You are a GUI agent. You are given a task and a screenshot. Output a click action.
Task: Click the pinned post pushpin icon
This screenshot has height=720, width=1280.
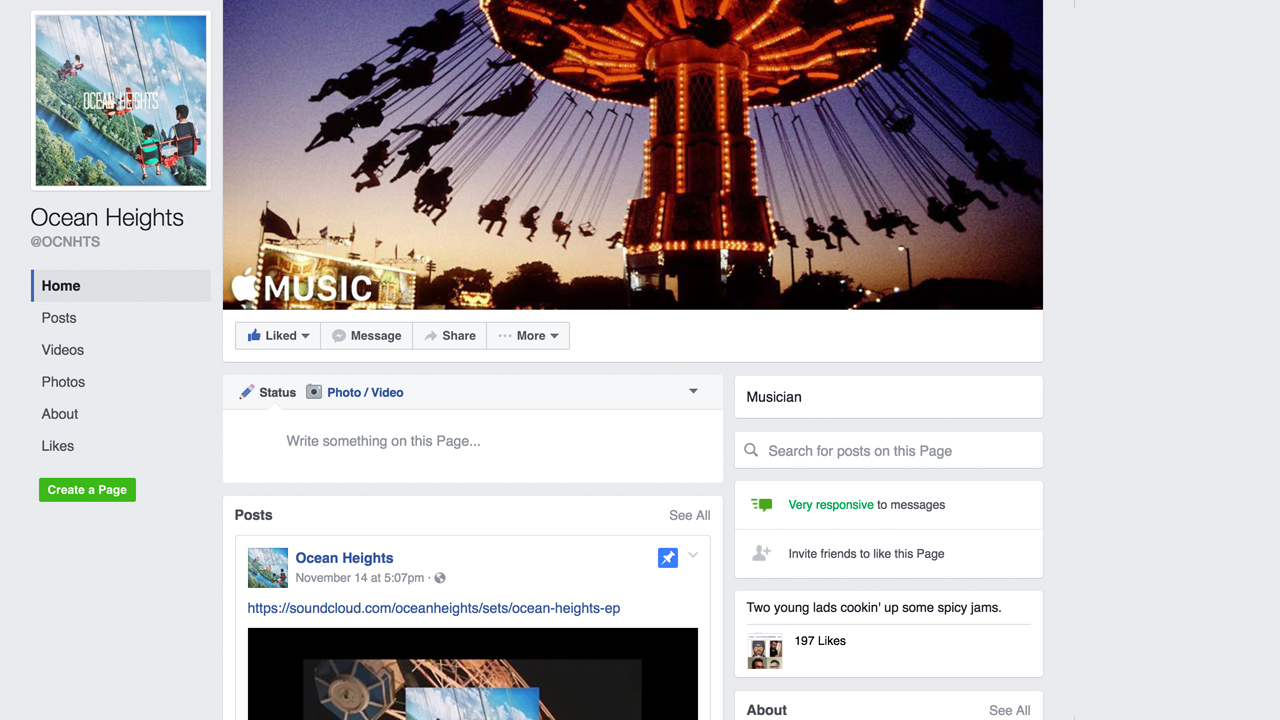[668, 558]
